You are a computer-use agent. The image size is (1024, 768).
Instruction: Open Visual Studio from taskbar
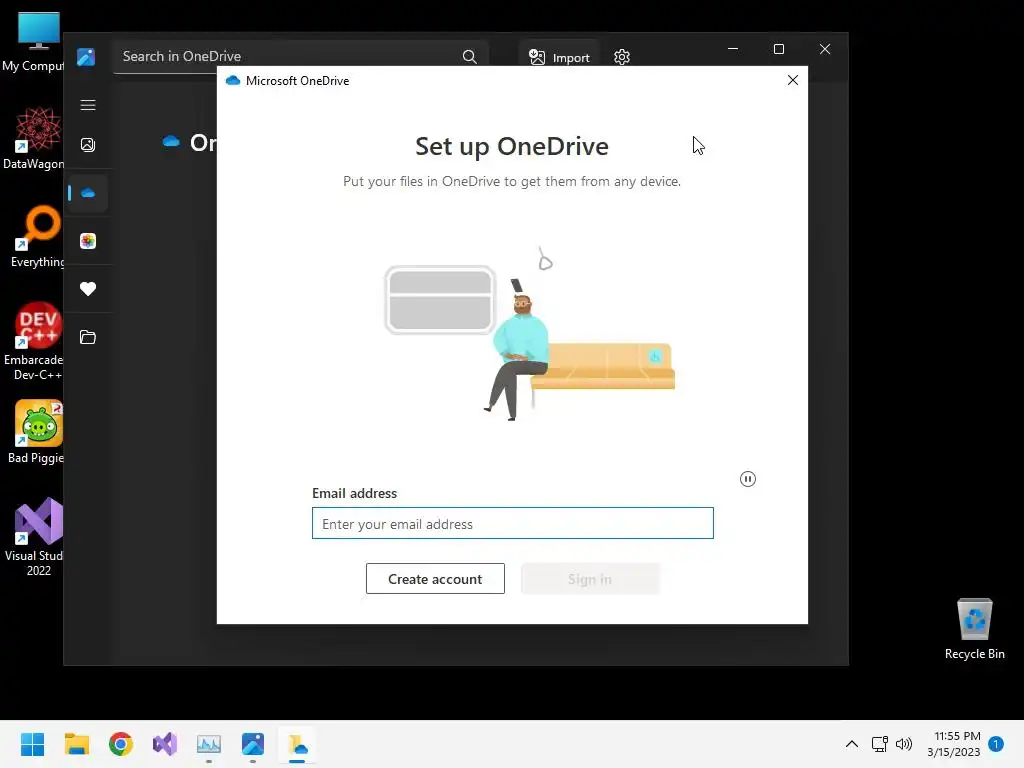165,744
